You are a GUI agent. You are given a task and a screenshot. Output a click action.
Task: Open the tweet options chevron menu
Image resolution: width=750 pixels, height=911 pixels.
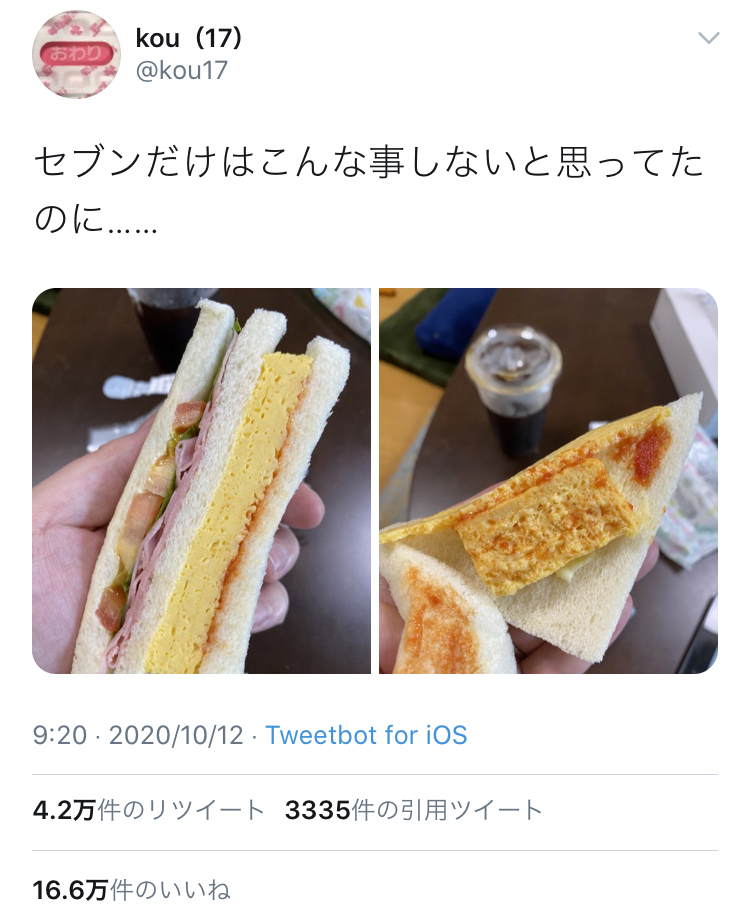(708, 39)
